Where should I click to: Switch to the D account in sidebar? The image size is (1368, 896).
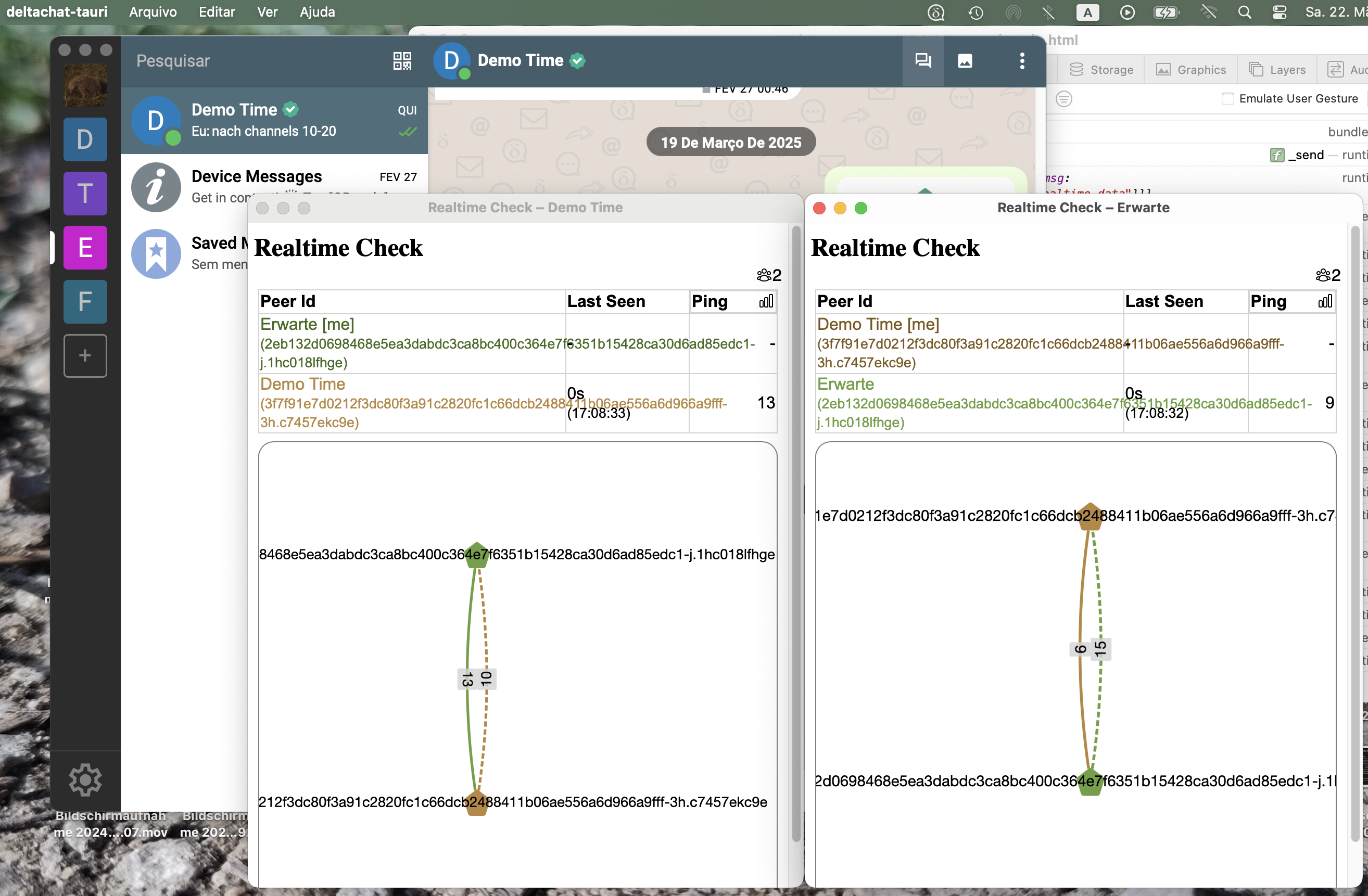point(85,139)
